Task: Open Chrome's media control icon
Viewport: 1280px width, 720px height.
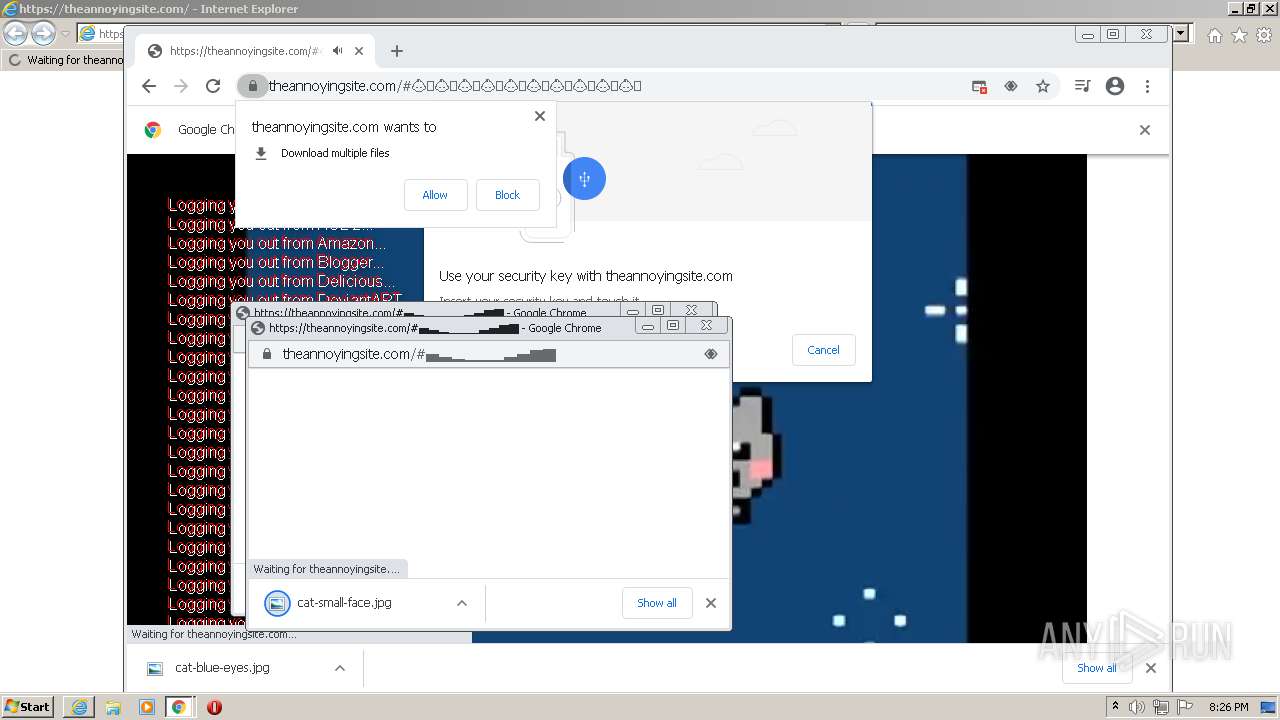Action: pos(1082,86)
